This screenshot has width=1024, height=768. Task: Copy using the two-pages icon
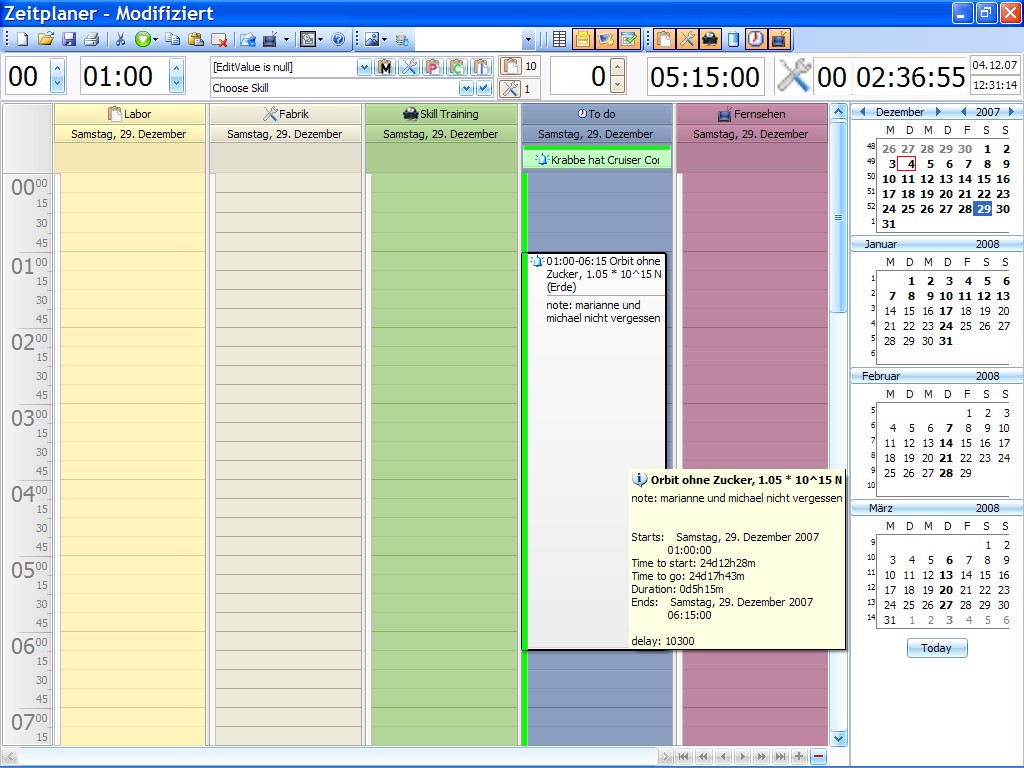click(172, 40)
